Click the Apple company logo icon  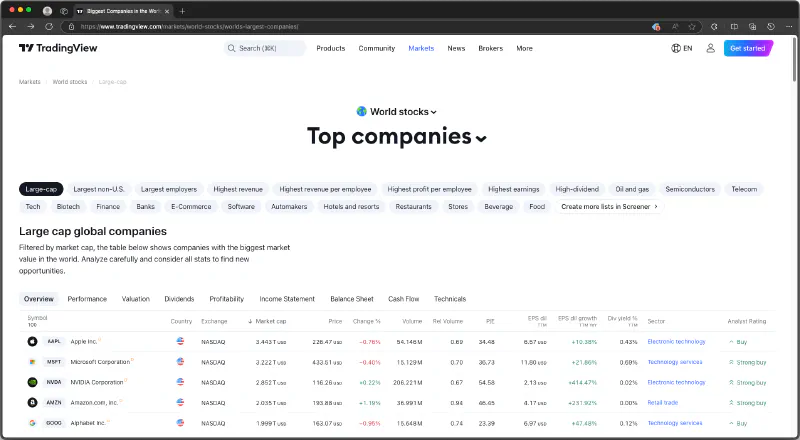(x=32, y=341)
